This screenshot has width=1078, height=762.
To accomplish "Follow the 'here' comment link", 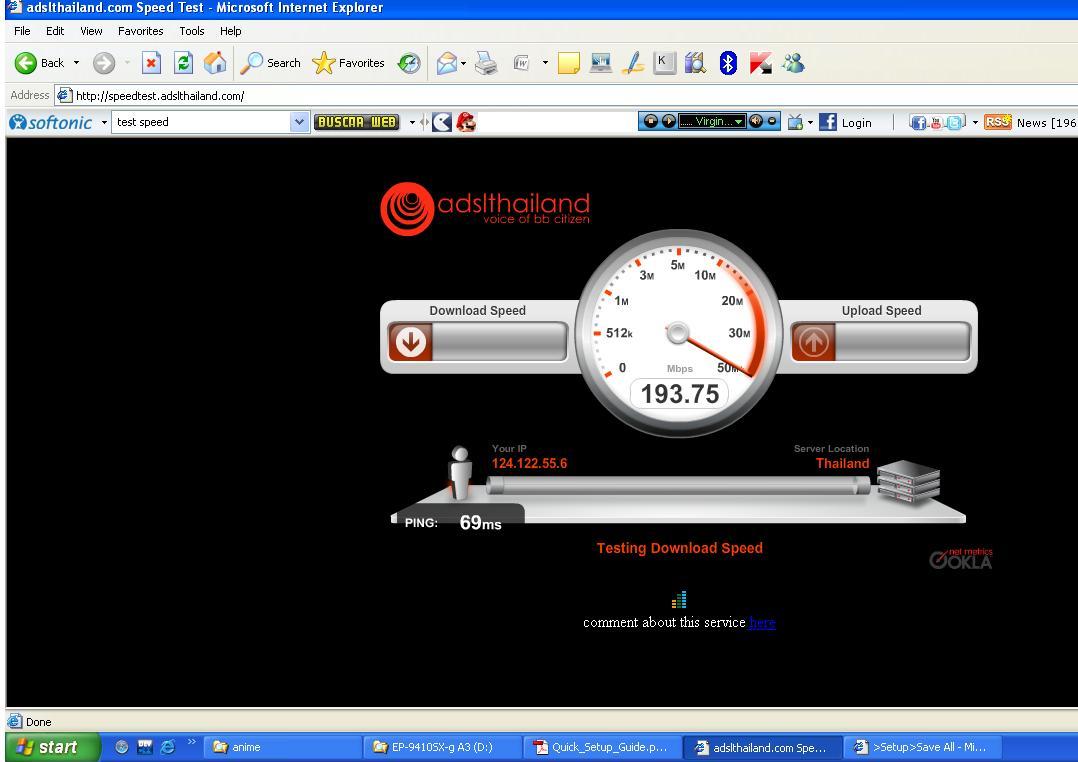I will pyautogui.click(x=762, y=623).
